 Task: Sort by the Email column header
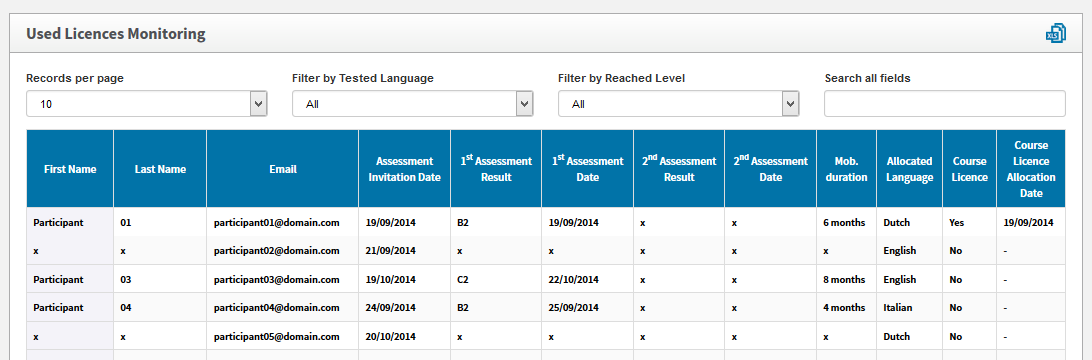click(283, 169)
